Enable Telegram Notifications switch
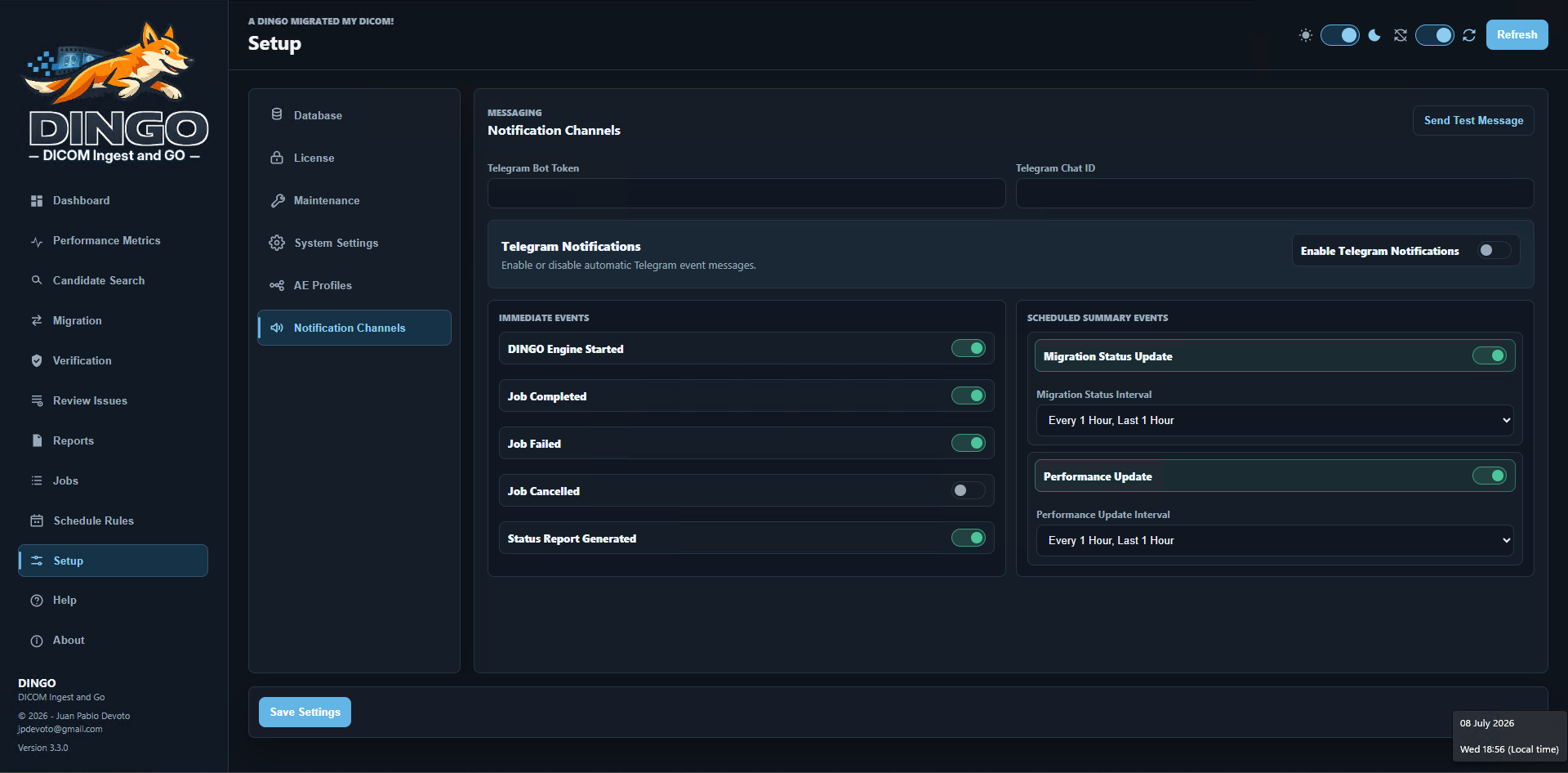 coord(1494,251)
